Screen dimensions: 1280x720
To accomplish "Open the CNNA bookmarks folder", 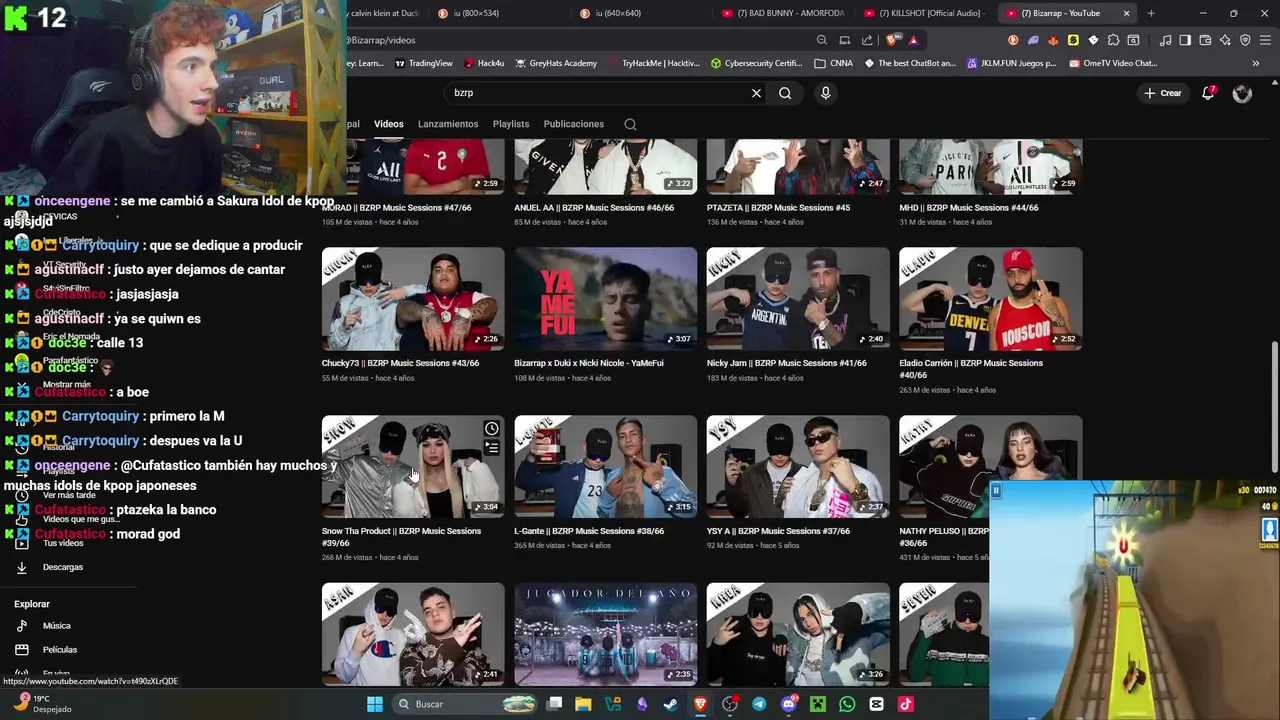I will (x=833, y=63).
